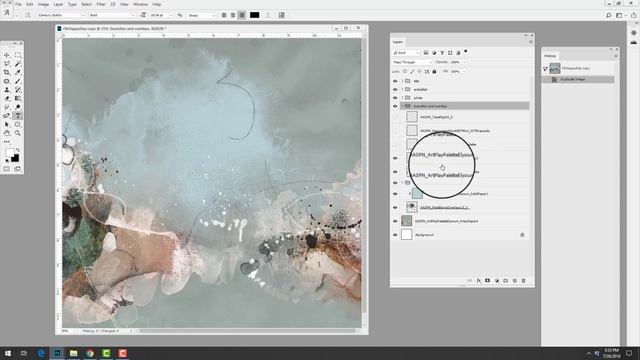Open the Filter menu
The image size is (640, 360).
[x=101, y=4]
